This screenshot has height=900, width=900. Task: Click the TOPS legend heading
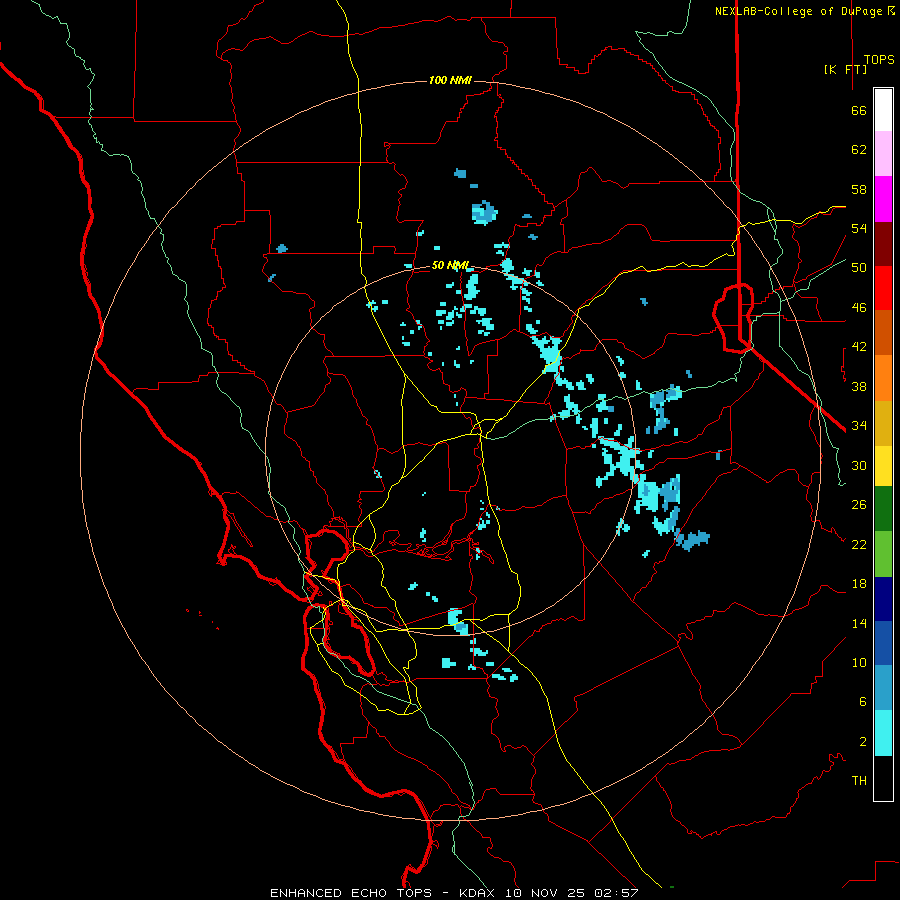coord(879,60)
